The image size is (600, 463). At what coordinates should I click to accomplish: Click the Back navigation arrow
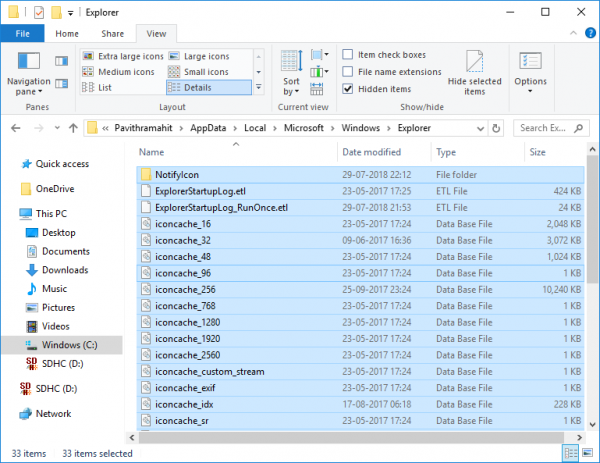coord(17,128)
